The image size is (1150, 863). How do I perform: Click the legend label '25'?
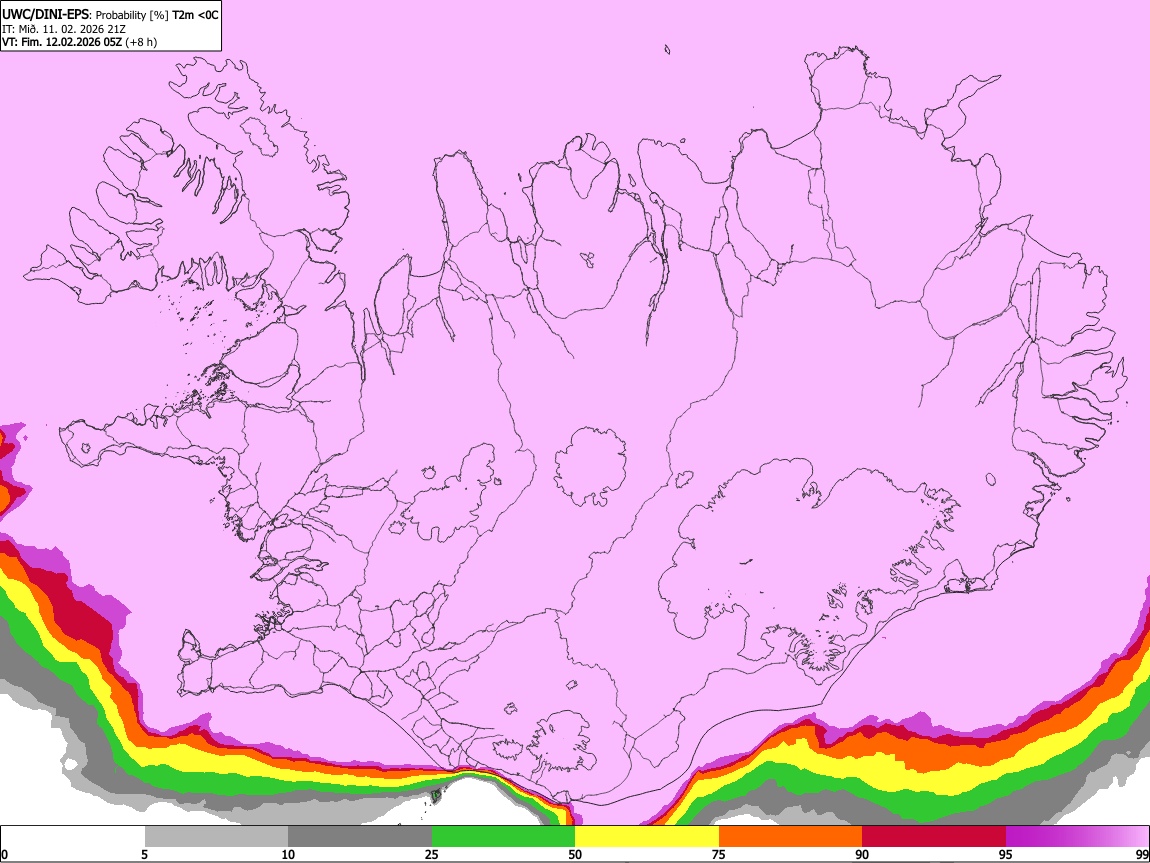[x=432, y=855]
